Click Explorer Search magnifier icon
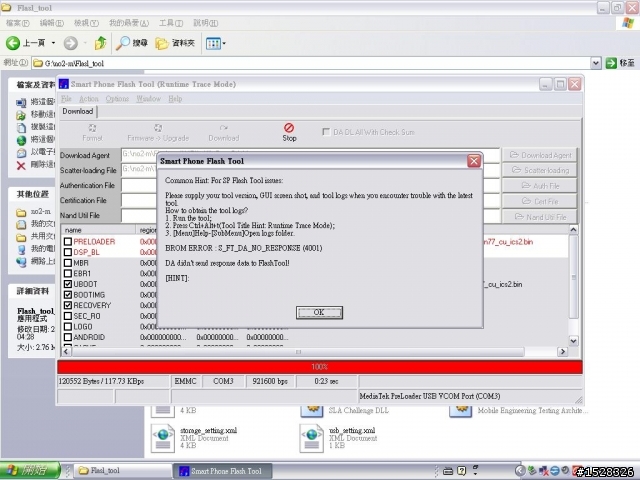Screen dimensions: 640x480 (x=122, y=43)
